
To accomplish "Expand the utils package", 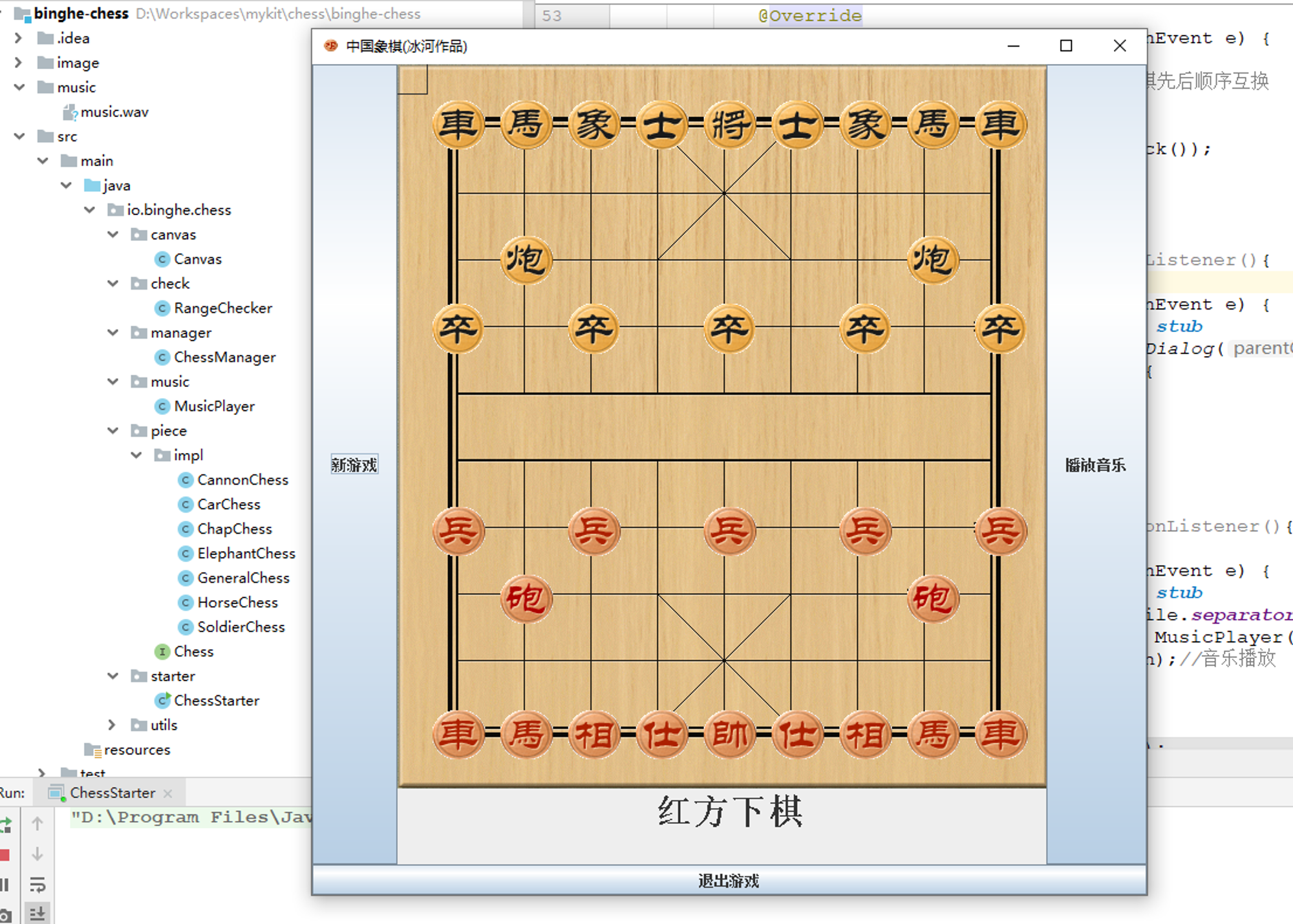I will (x=112, y=725).
